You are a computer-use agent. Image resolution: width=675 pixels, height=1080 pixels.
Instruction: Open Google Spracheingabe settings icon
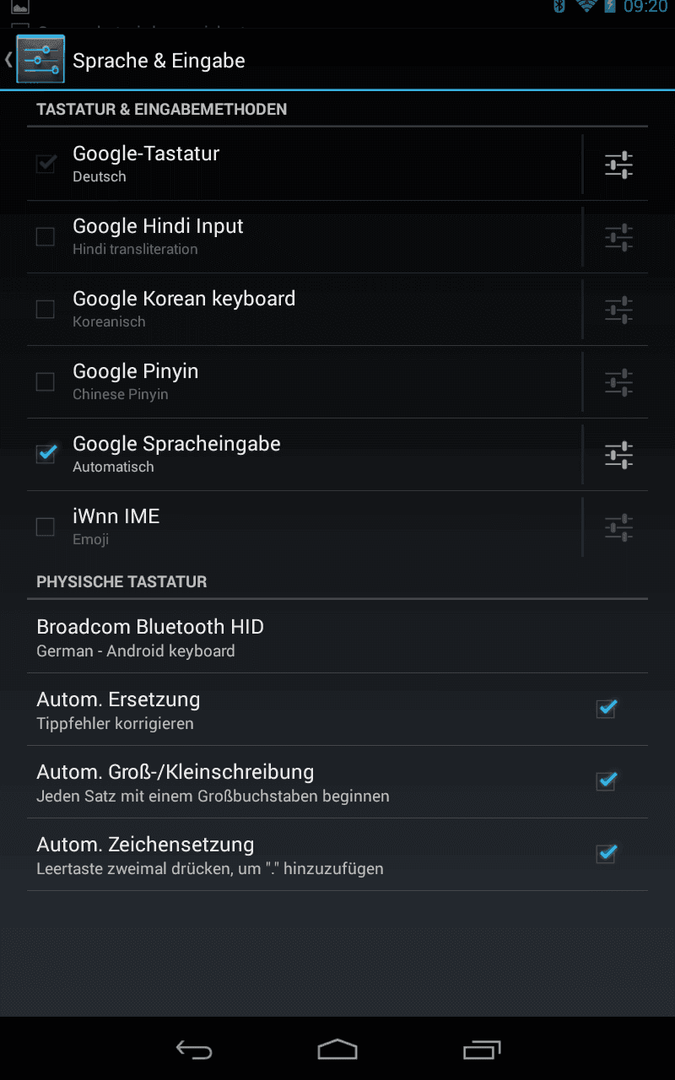click(x=619, y=455)
